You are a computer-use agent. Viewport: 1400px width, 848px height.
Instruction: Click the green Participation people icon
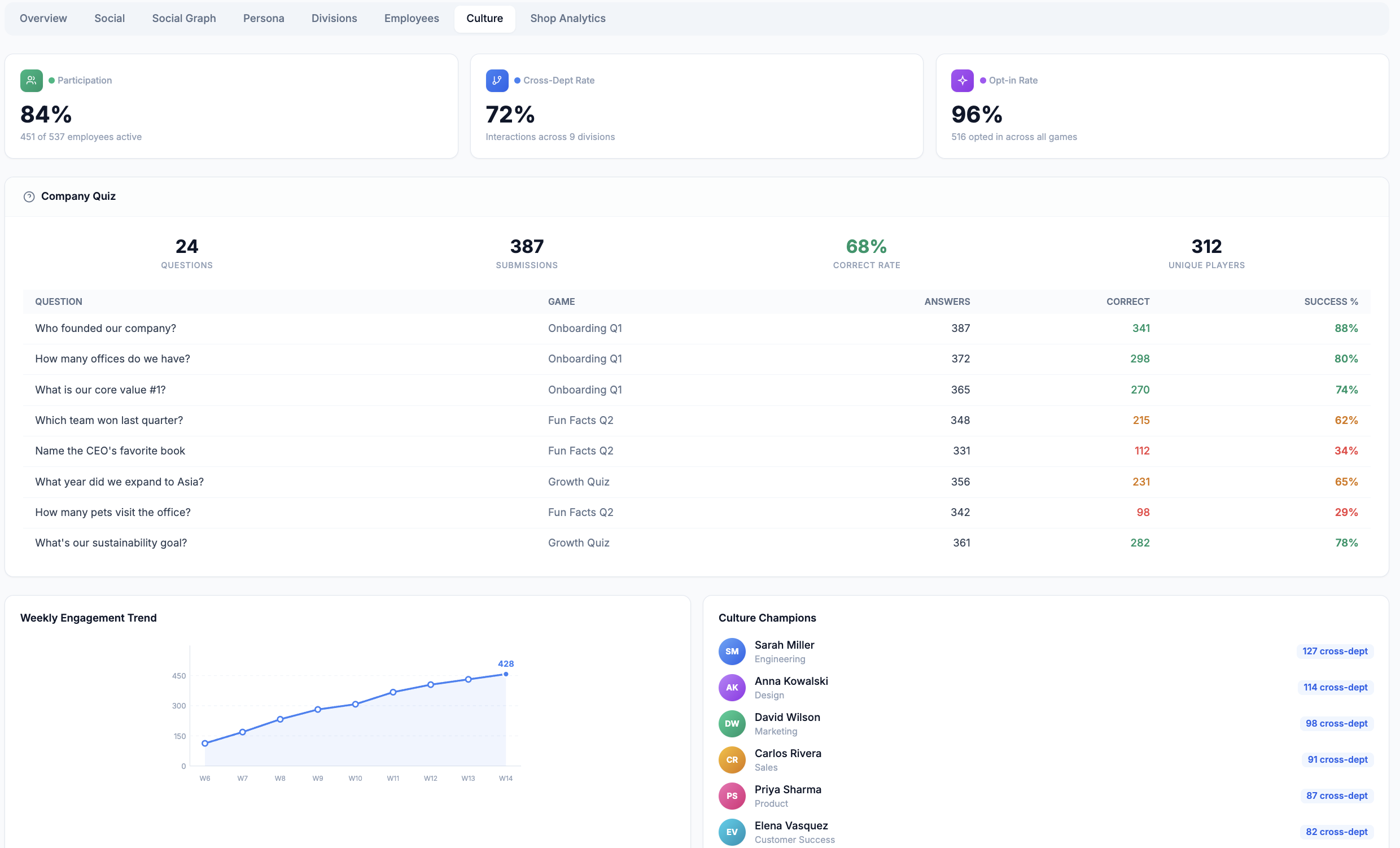31,80
